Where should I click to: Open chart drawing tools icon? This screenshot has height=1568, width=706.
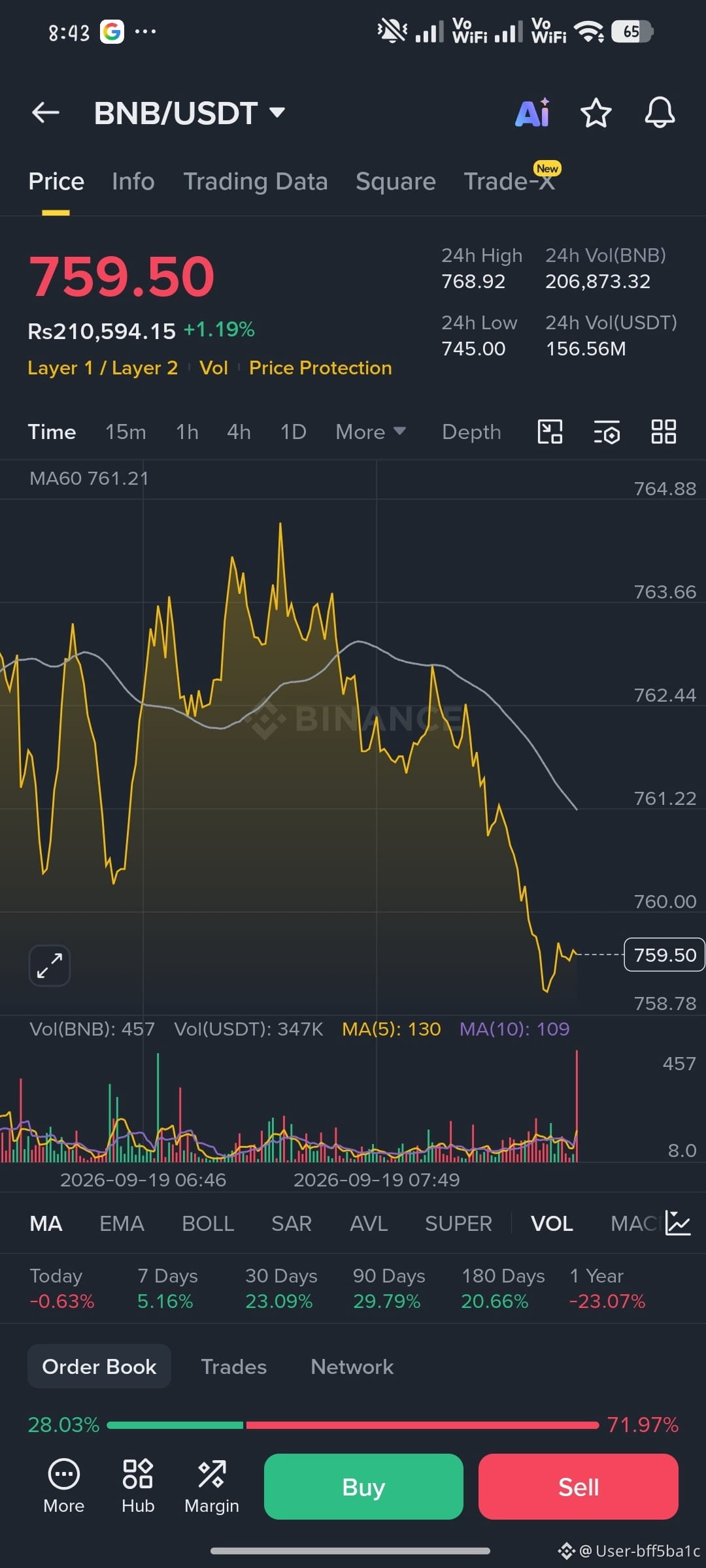[x=550, y=432]
